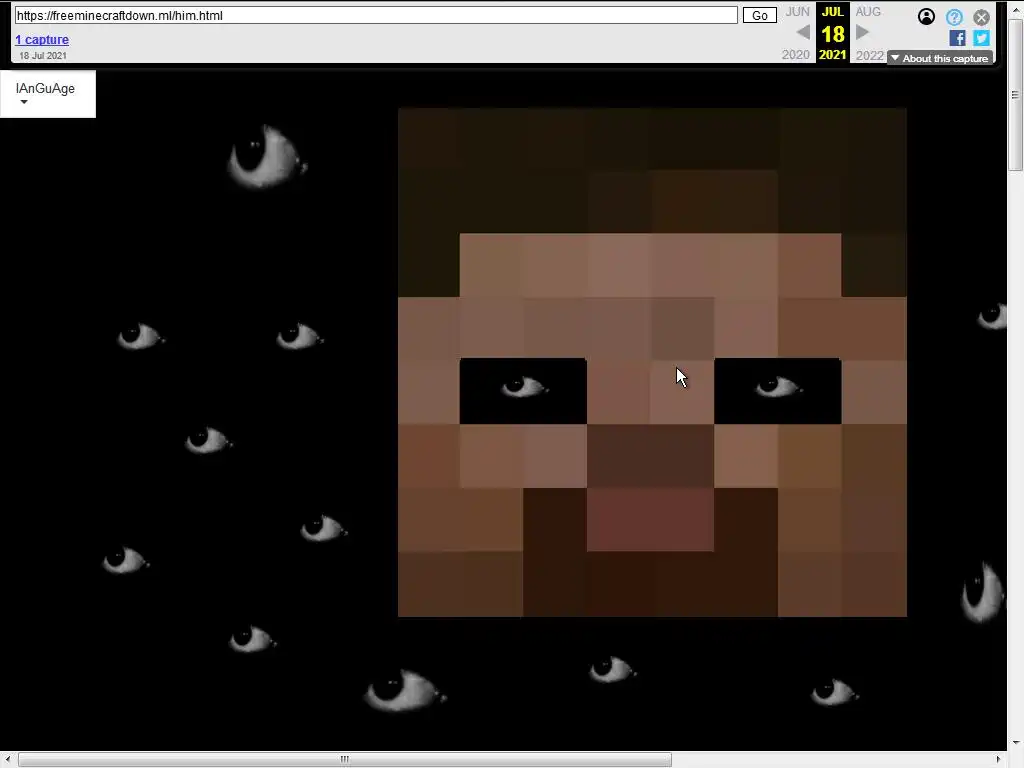Select JUN in the capture timeline

[797, 12]
